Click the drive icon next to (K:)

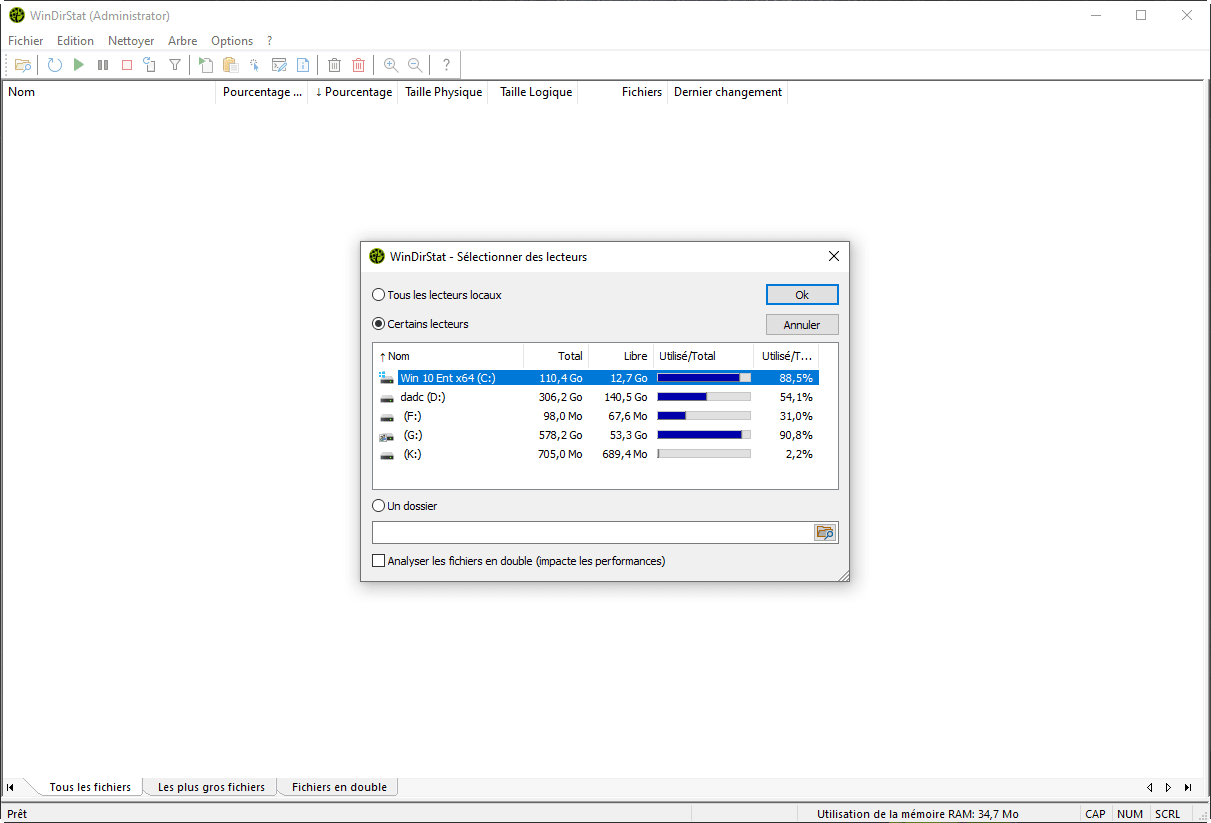[387, 454]
